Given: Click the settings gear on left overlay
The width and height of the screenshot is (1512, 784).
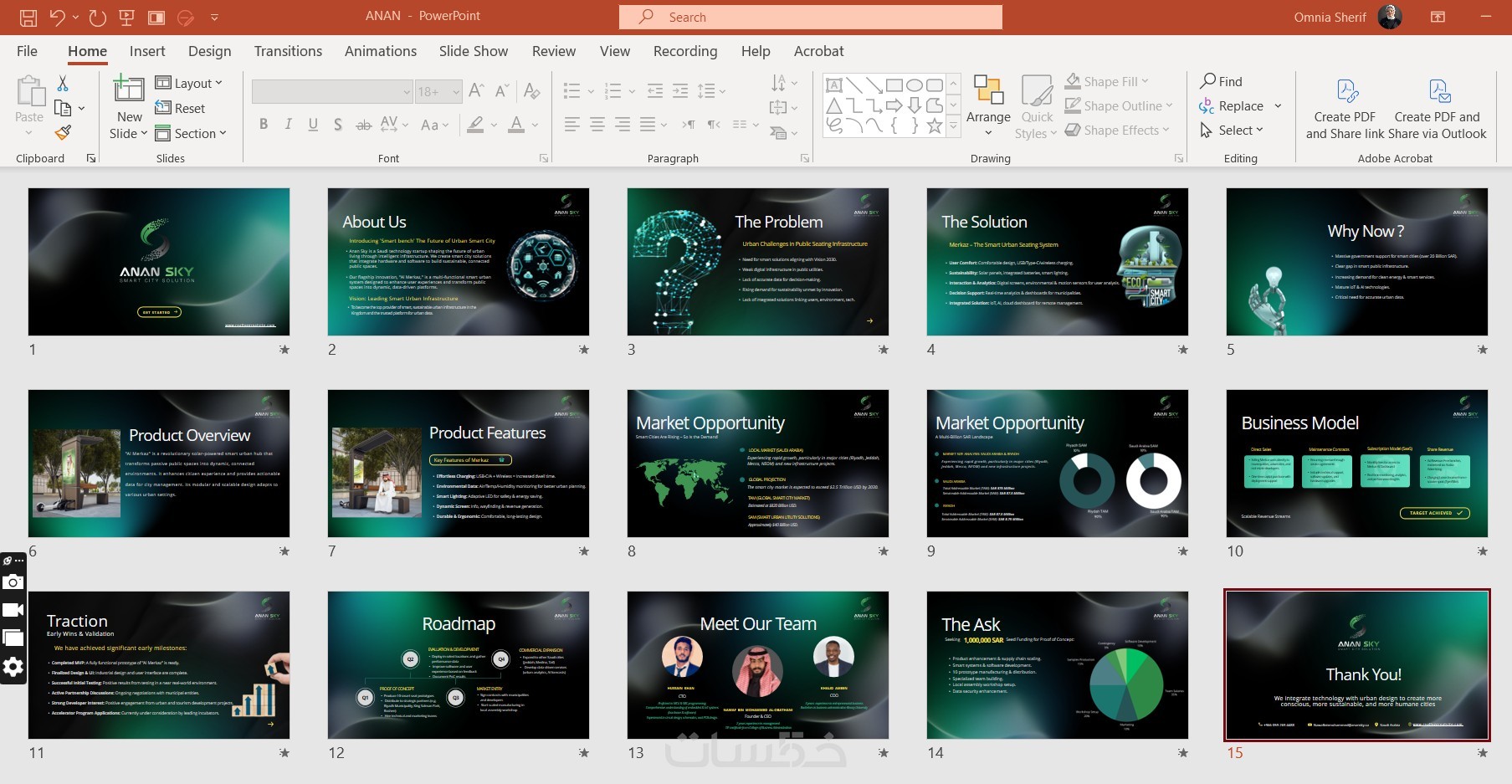Looking at the screenshot, I should tap(13, 667).
